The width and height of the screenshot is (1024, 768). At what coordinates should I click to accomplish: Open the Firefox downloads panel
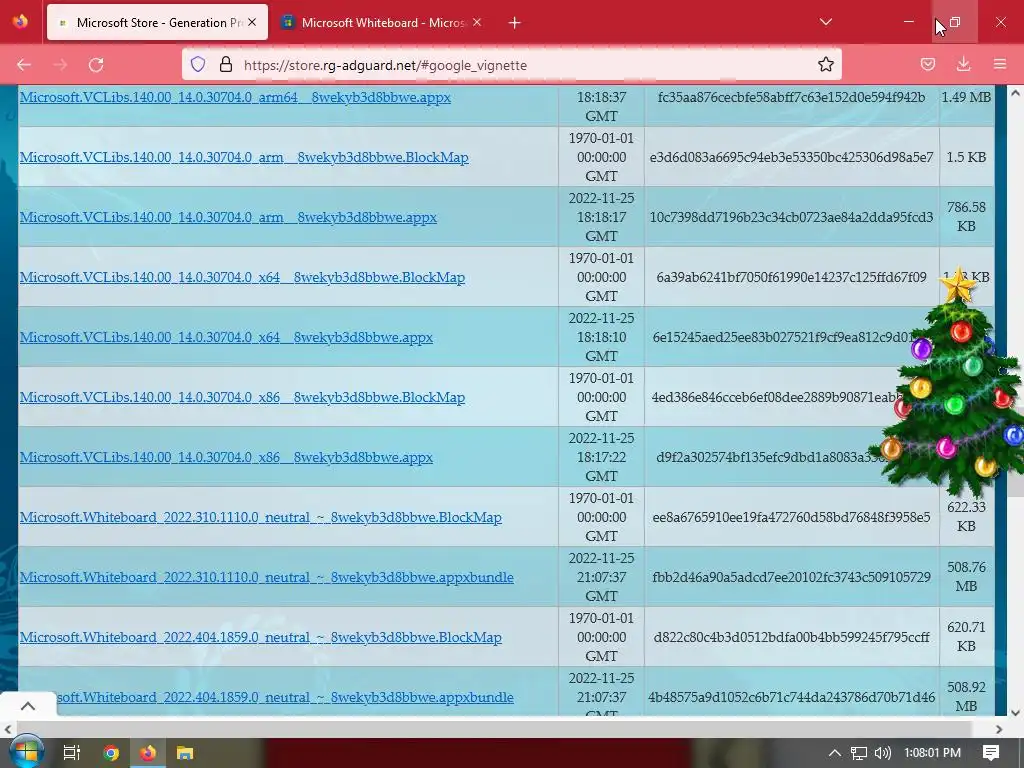963,64
